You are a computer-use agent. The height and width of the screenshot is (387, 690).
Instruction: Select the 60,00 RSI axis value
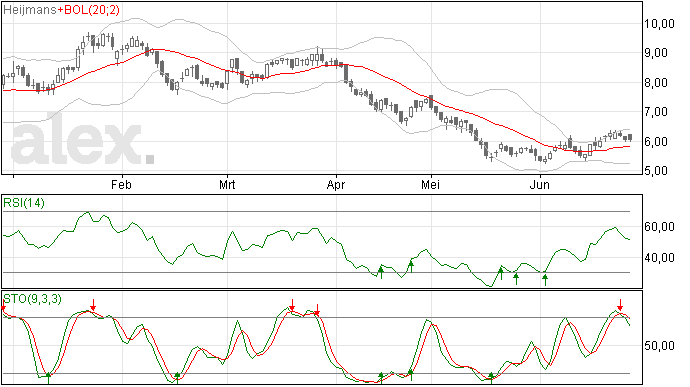point(659,227)
